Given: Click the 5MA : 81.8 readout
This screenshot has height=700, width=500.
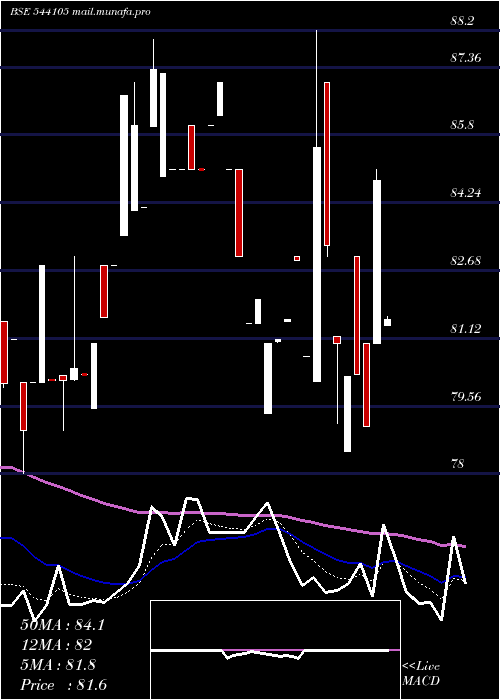Looking at the screenshot, I should [58, 665].
